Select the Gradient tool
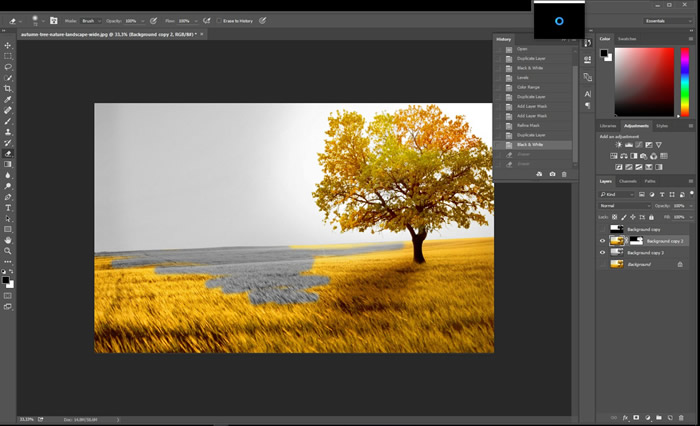This screenshot has width=700, height=426. (x=8, y=164)
